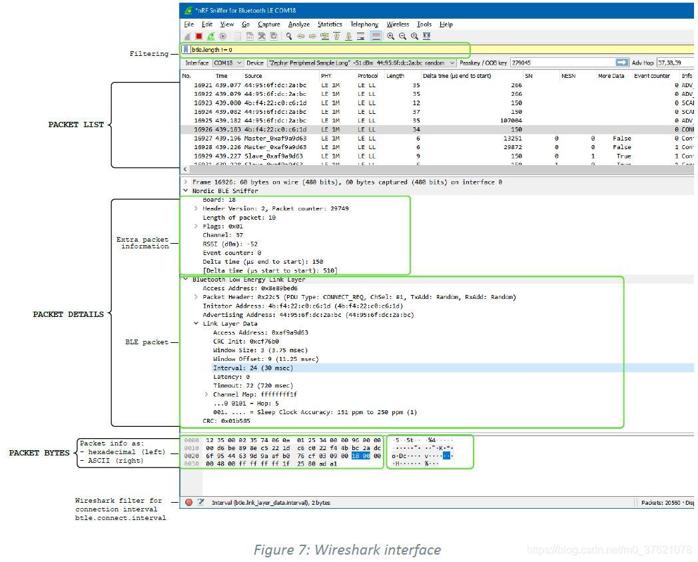
Task: Click the Zoom in toolbar icon
Action: coord(390,37)
